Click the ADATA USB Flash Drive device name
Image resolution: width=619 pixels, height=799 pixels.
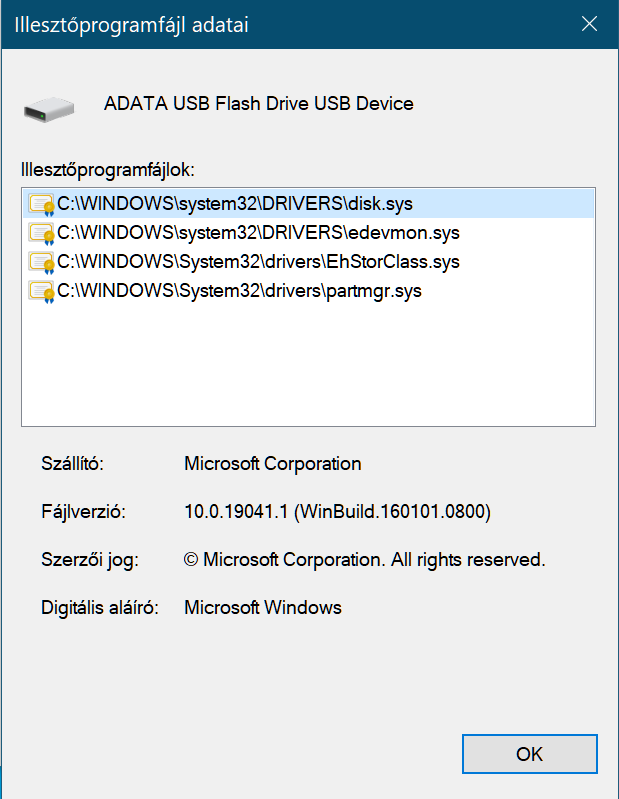(x=258, y=104)
